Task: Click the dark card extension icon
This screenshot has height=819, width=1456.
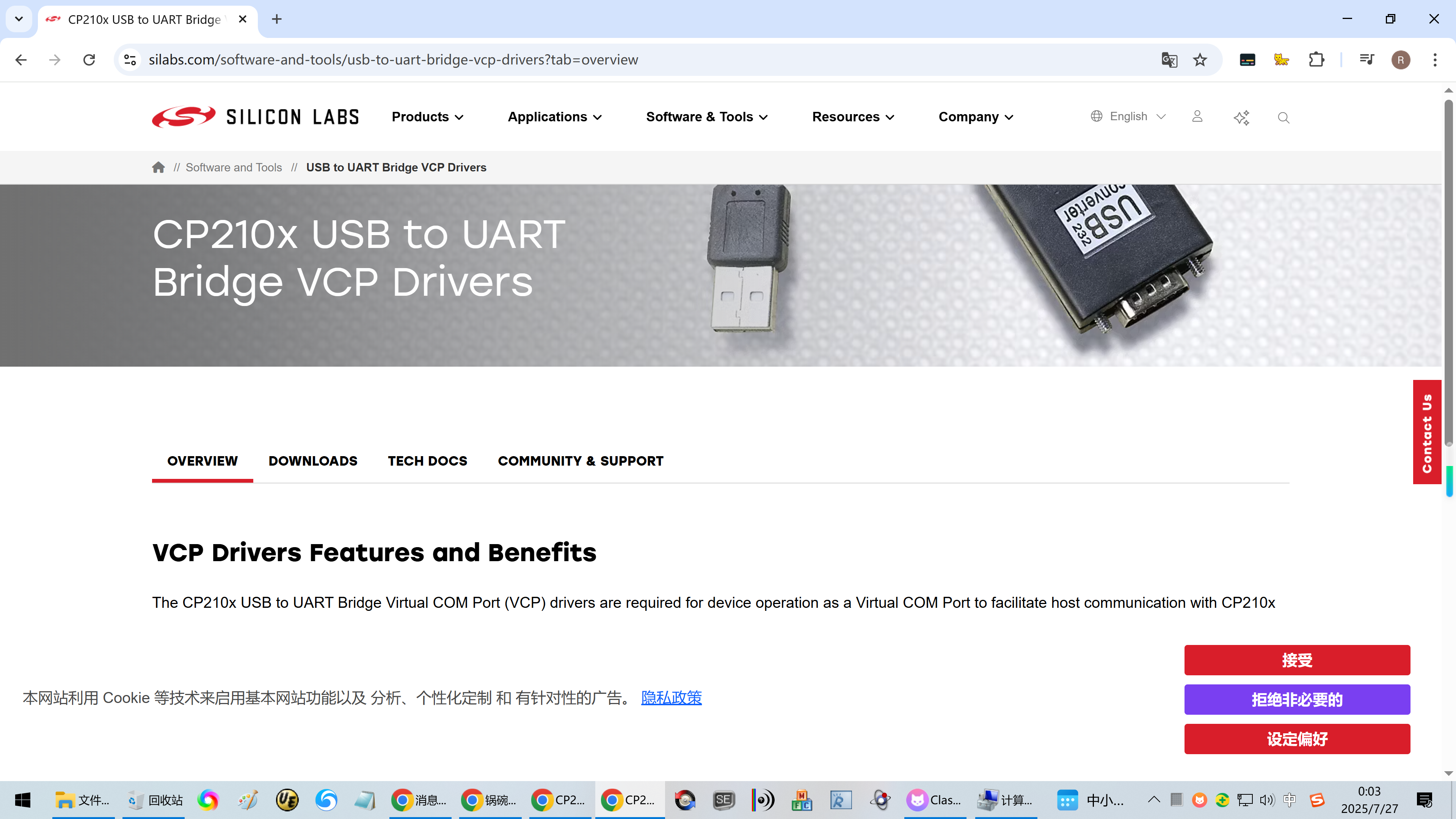Action: [x=1247, y=60]
